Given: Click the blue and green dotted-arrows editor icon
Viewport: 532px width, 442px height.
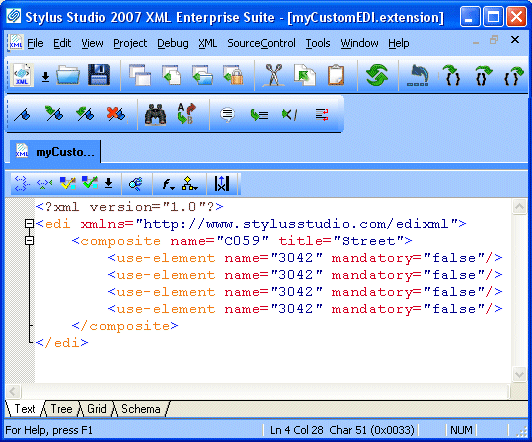Looking at the screenshot, I should [x=44, y=184].
